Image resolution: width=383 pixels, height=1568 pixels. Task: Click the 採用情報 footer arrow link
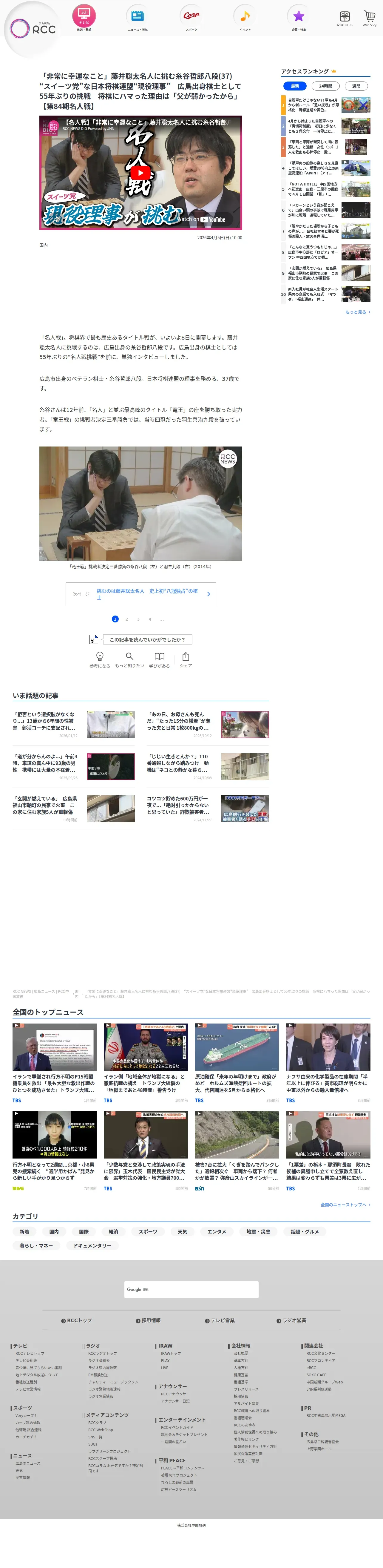click(x=148, y=1320)
